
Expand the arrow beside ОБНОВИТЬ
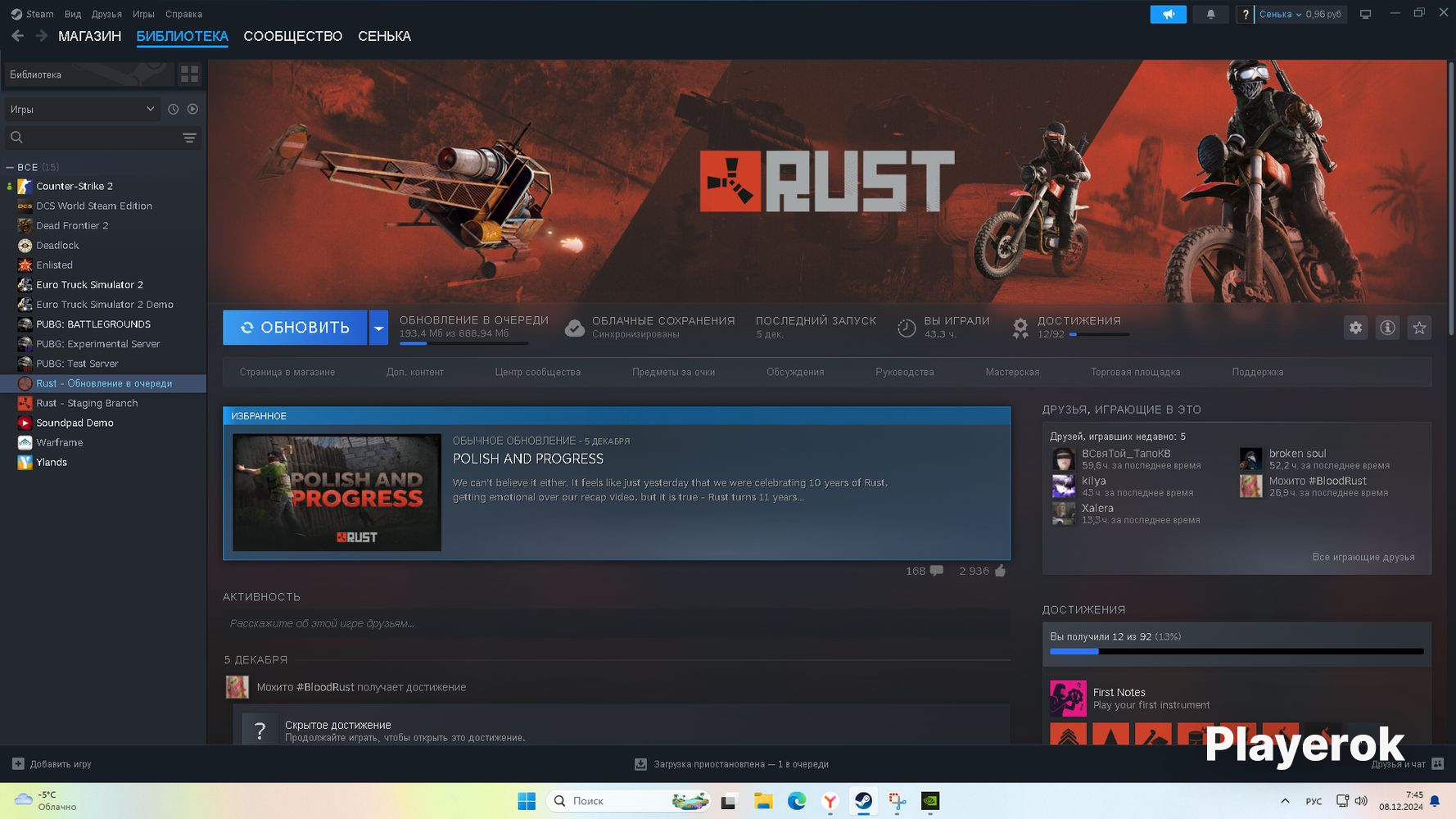point(378,328)
